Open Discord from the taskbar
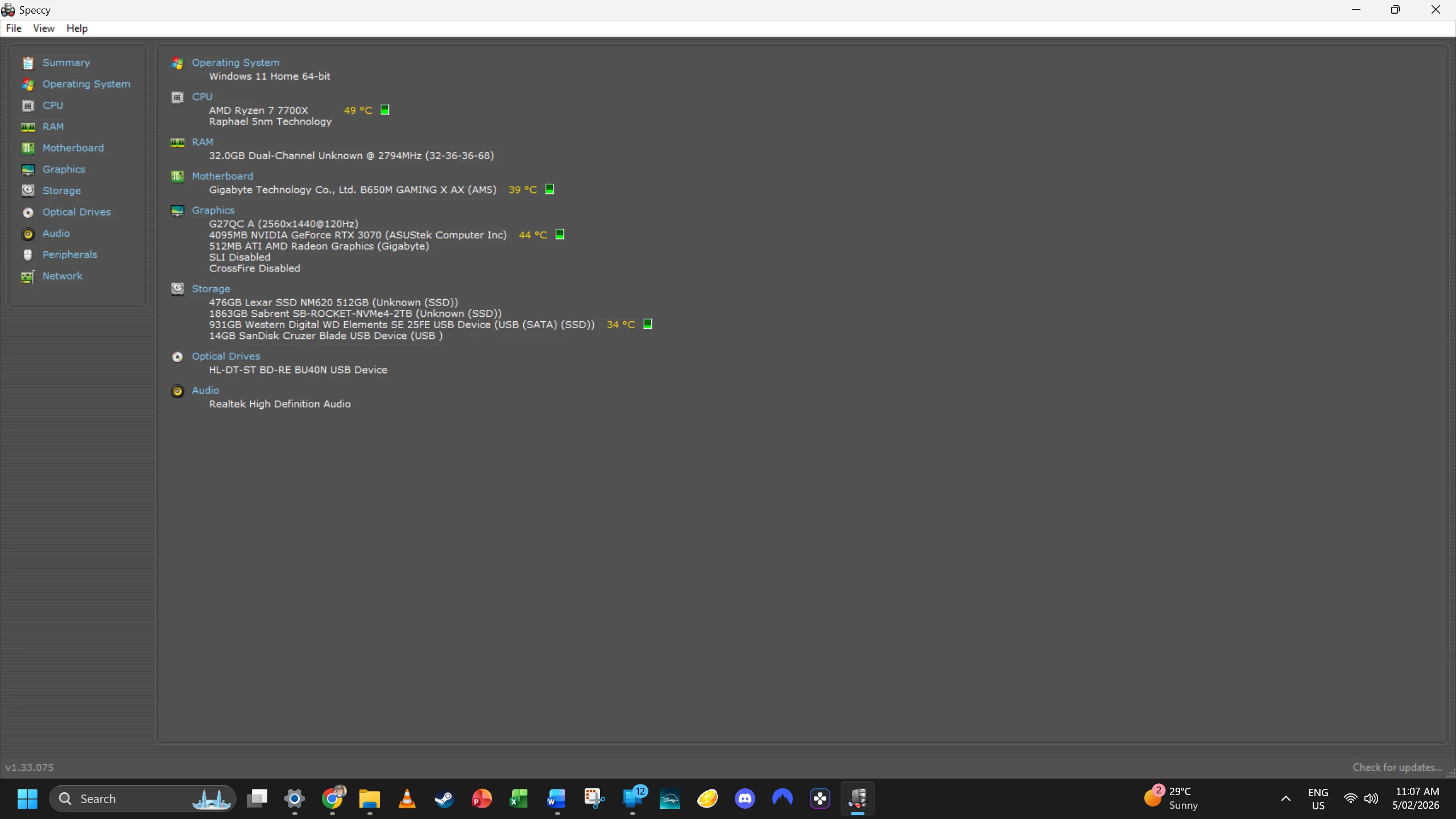The height and width of the screenshot is (819, 1456). tap(745, 799)
